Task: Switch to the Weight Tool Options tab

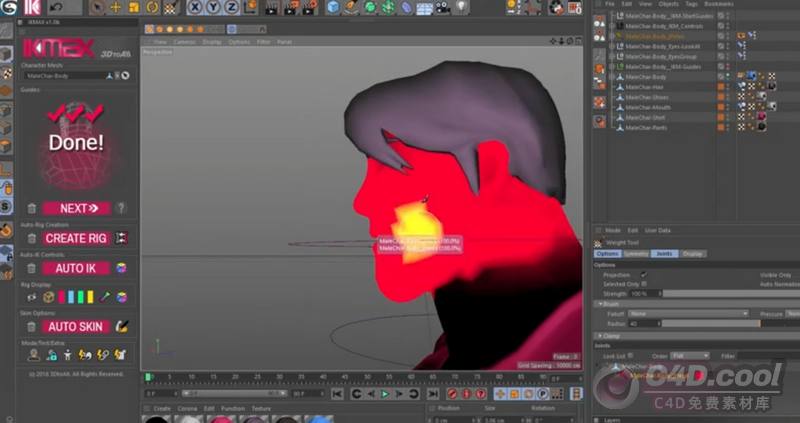Action: 607,254
